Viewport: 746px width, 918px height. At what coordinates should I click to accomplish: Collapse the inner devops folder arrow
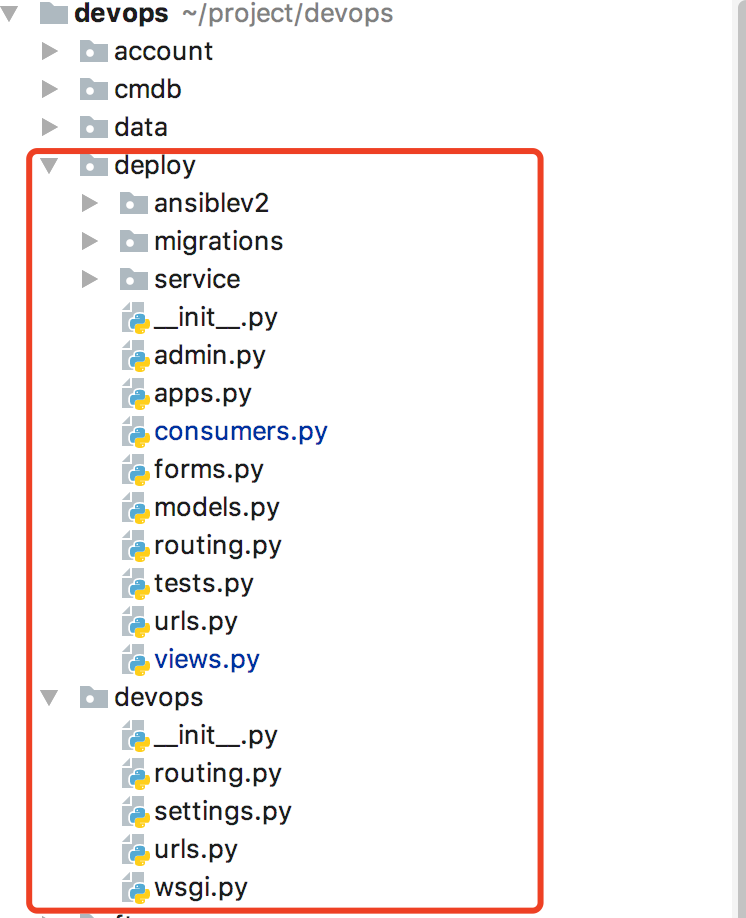50,698
